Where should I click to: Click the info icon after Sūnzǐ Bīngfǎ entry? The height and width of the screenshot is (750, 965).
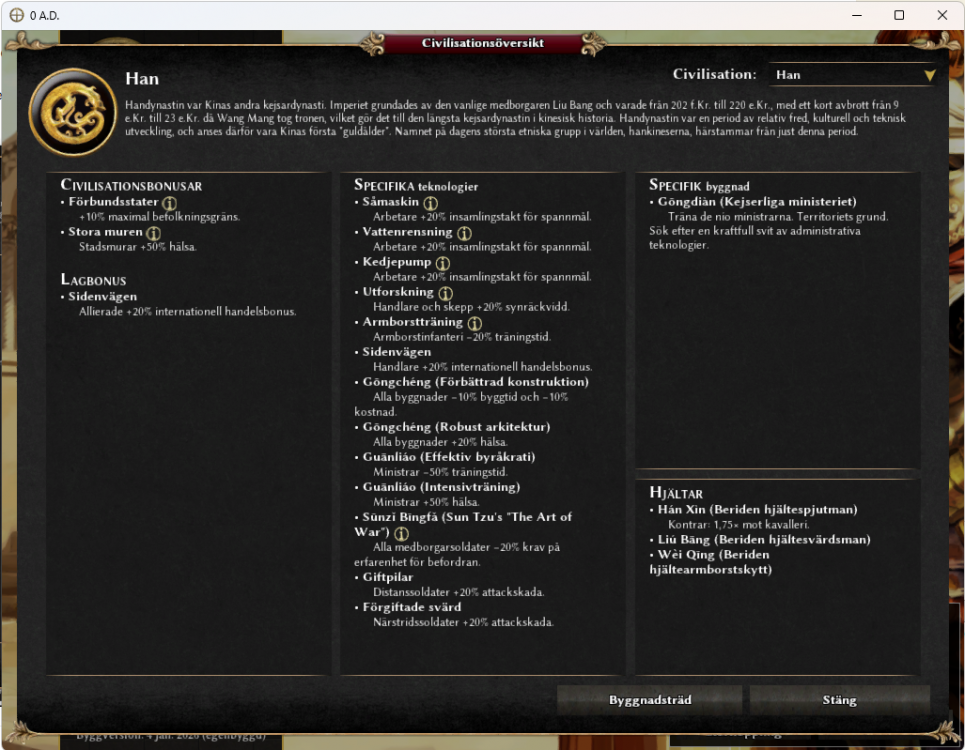(x=401, y=533)
